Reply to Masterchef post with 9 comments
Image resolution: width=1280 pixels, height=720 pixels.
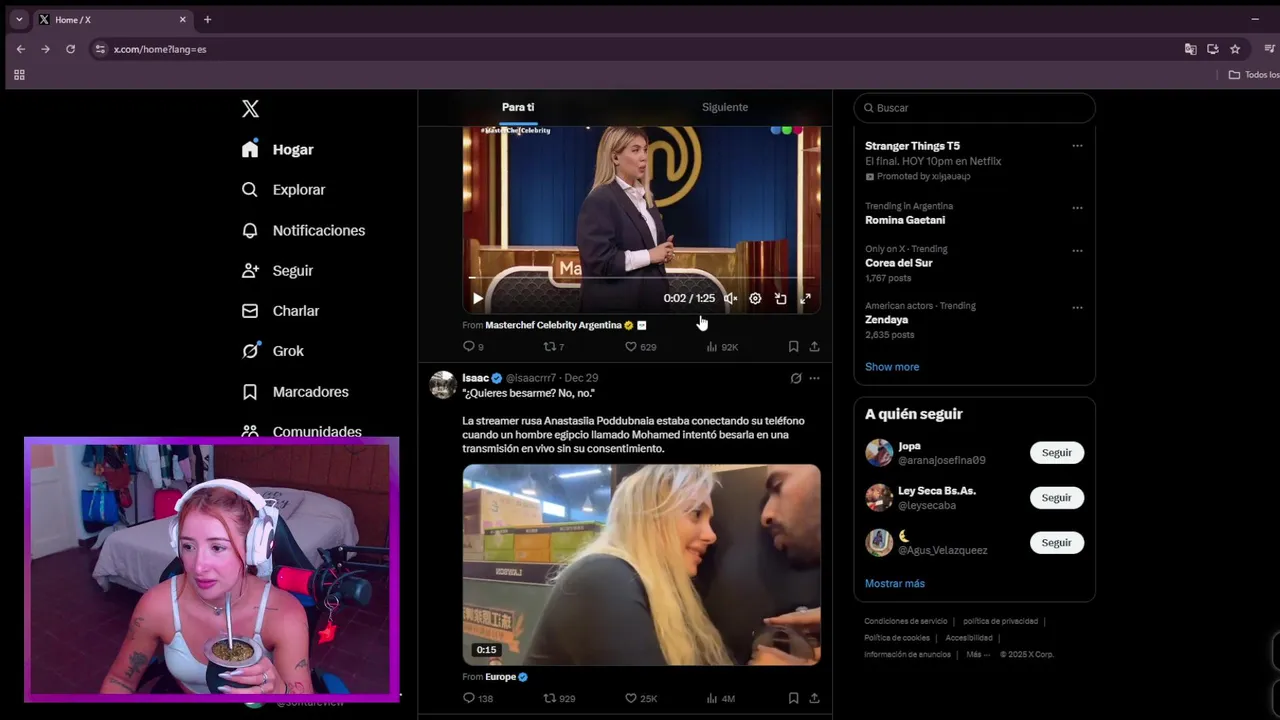pyautogui.click(x=473, y=347)
